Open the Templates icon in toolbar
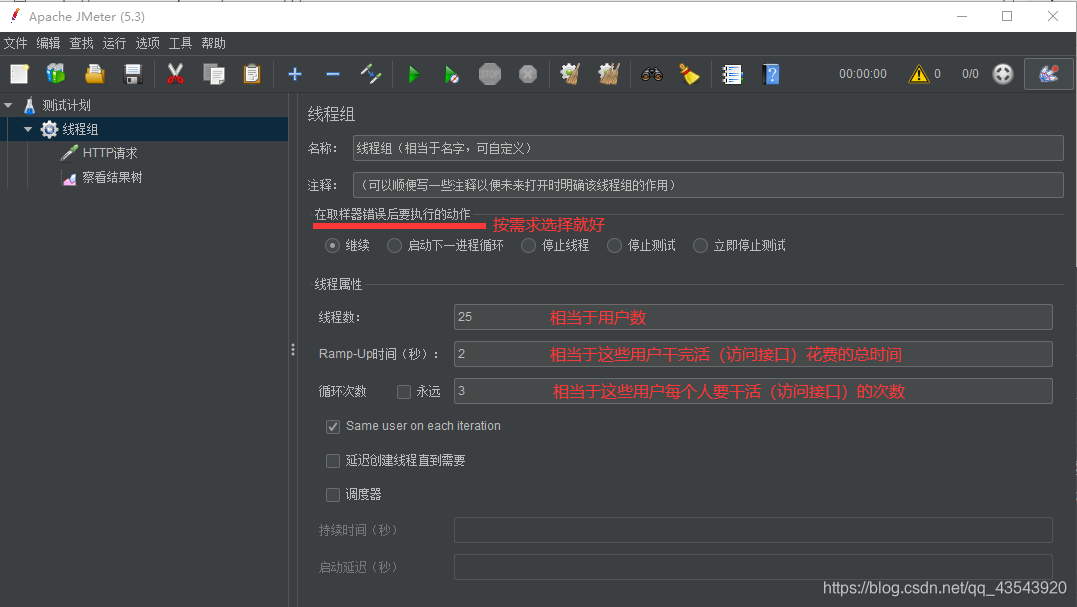The height and width of the screenshot is (607, 1077). [x=56, y=74]
